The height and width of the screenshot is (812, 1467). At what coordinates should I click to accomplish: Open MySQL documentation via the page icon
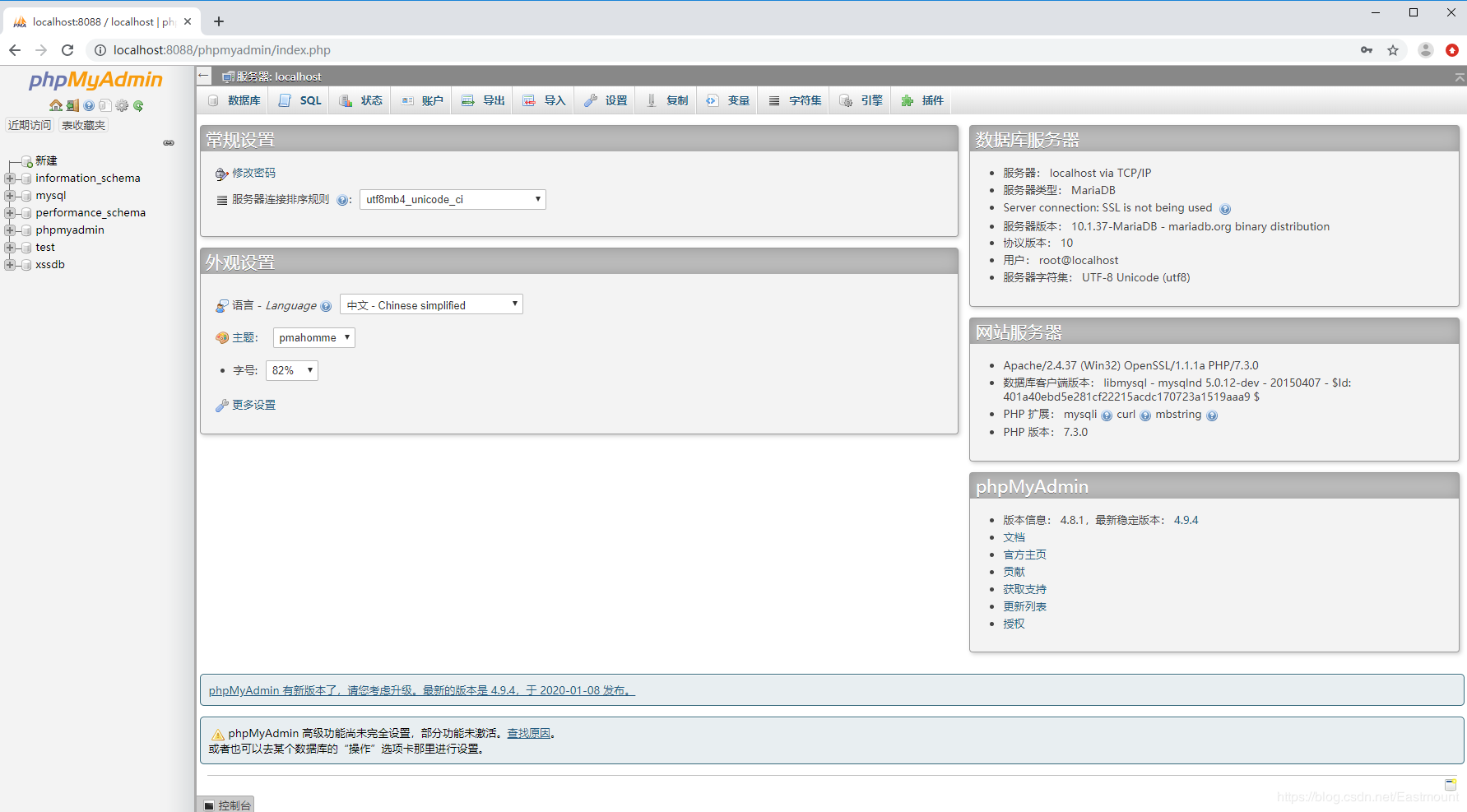point(104,105)
